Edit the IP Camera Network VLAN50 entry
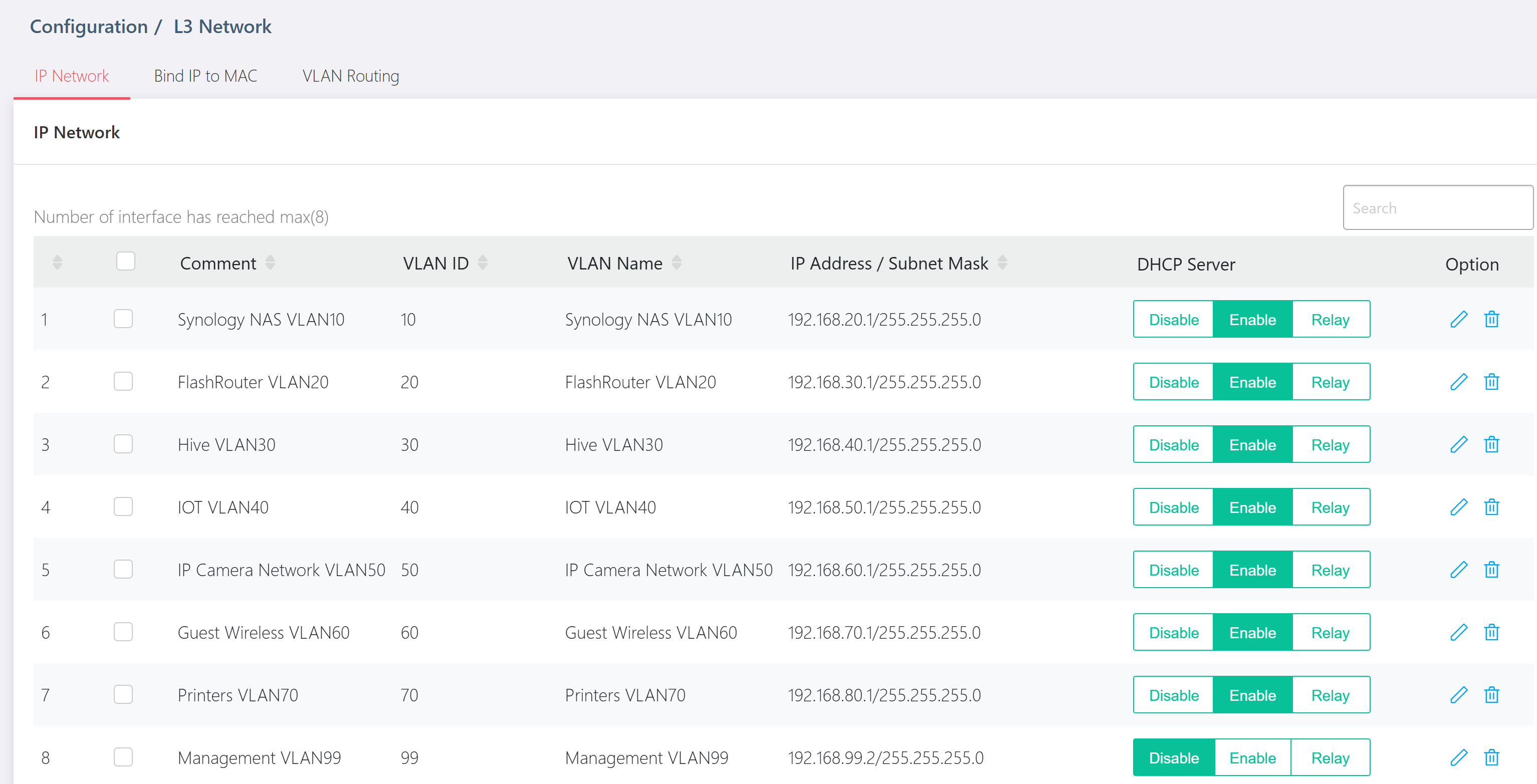The height and width of the screenshot is (784, 1537). pos(1458,570)
